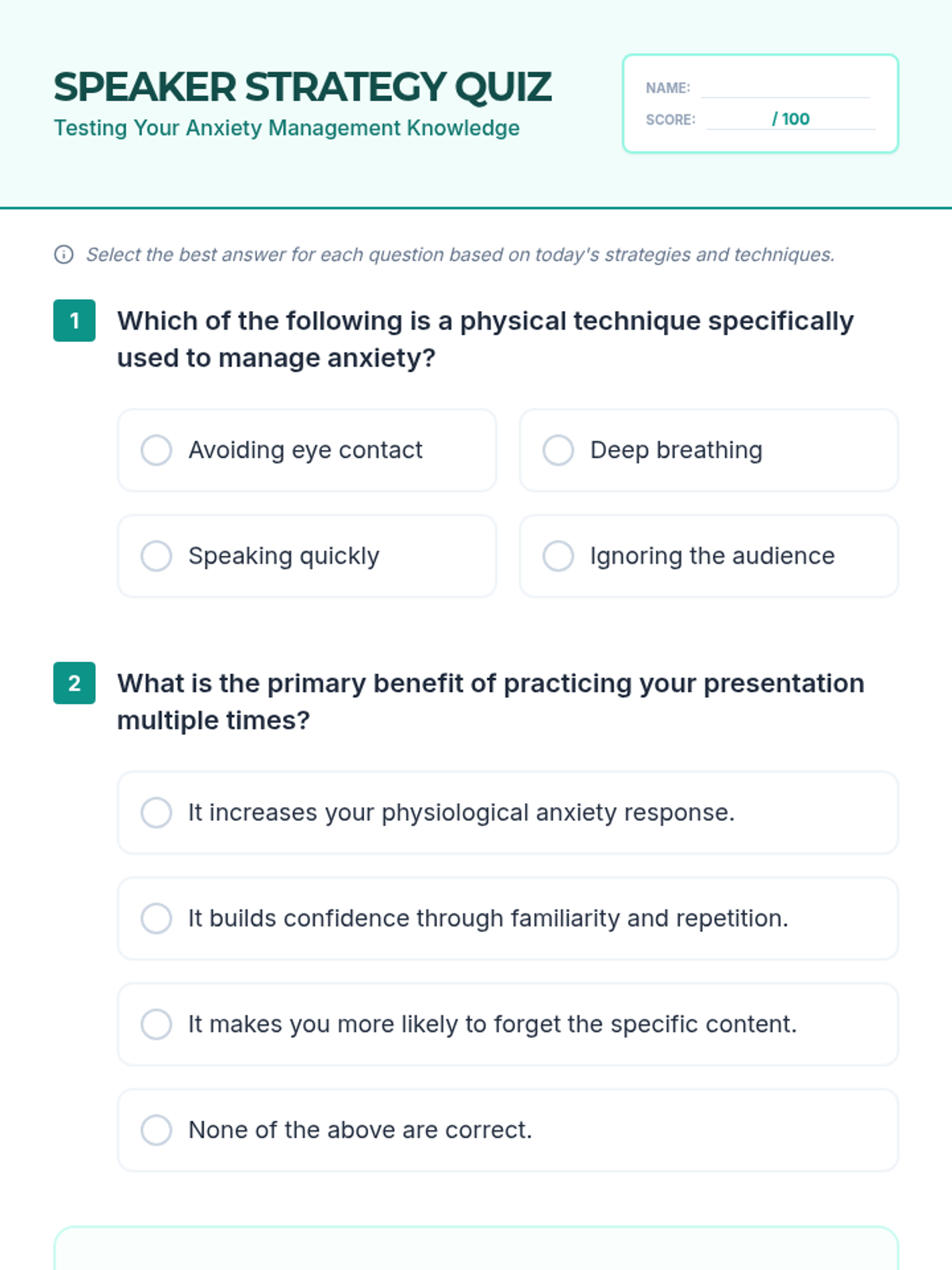The width and height of the screenshot is (952, 1270).
Task: Click the 'Speaker Strategy Quiz' heading
Action: tap(302, 87)
